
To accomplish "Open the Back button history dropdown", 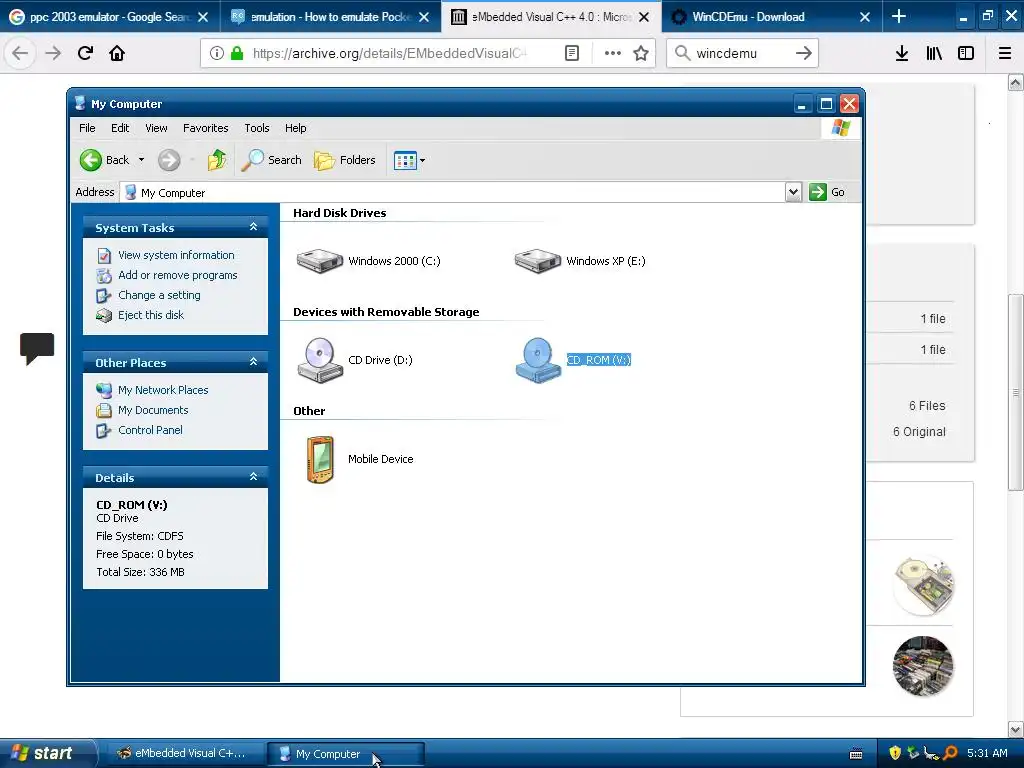I will tap(141, 160).
